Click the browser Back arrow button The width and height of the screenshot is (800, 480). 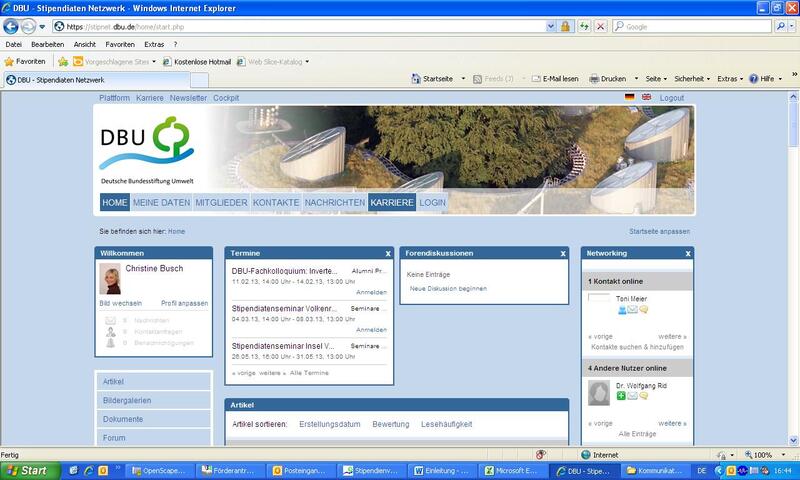pyautogui.click(x=11, y=26)
